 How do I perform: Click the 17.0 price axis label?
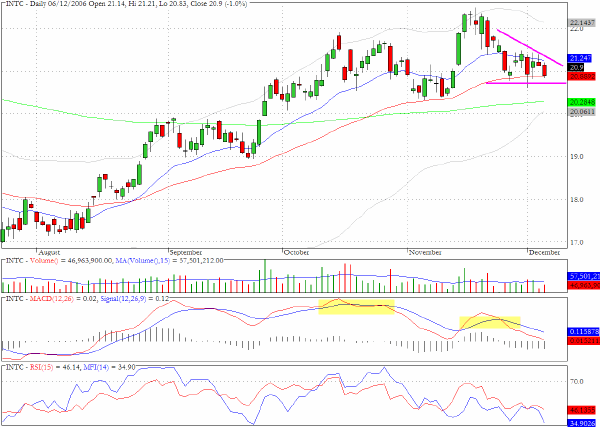pyautogui.click(x=577, y=243)
